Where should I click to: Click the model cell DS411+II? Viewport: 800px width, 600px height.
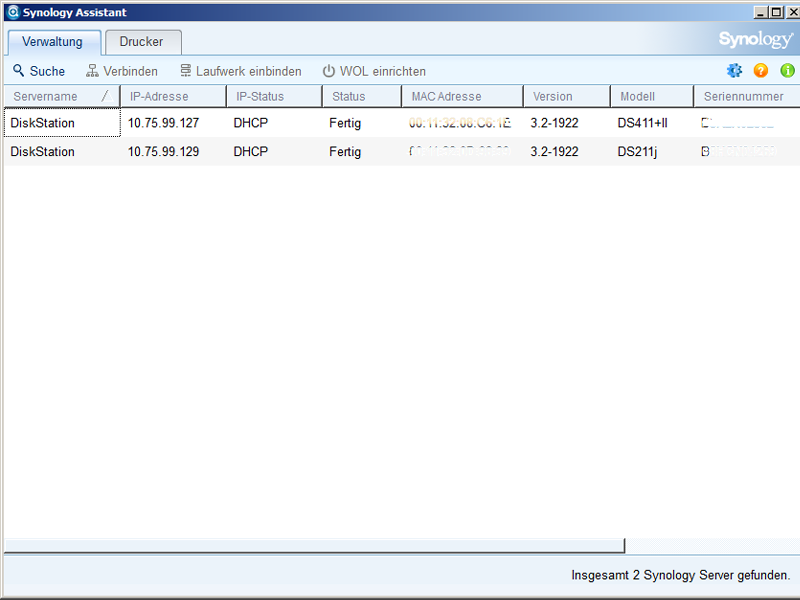coord(642,123)
